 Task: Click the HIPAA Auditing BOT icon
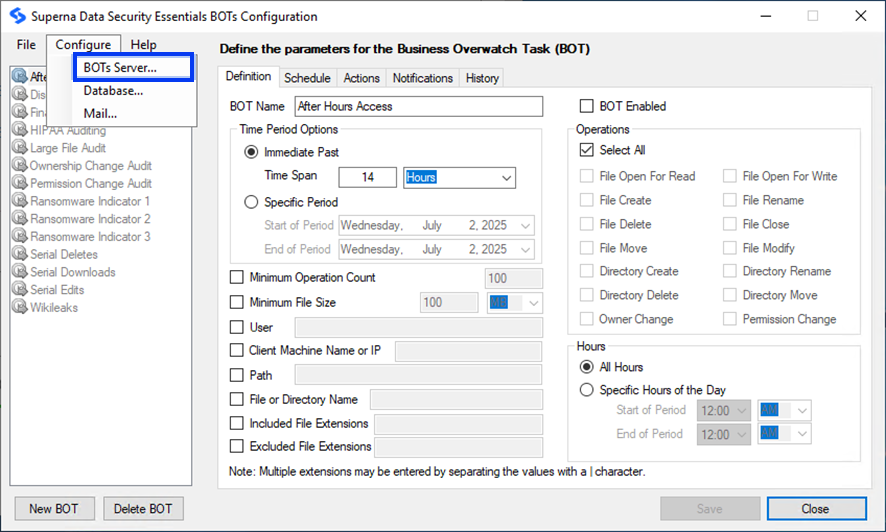tap(20, 130)
